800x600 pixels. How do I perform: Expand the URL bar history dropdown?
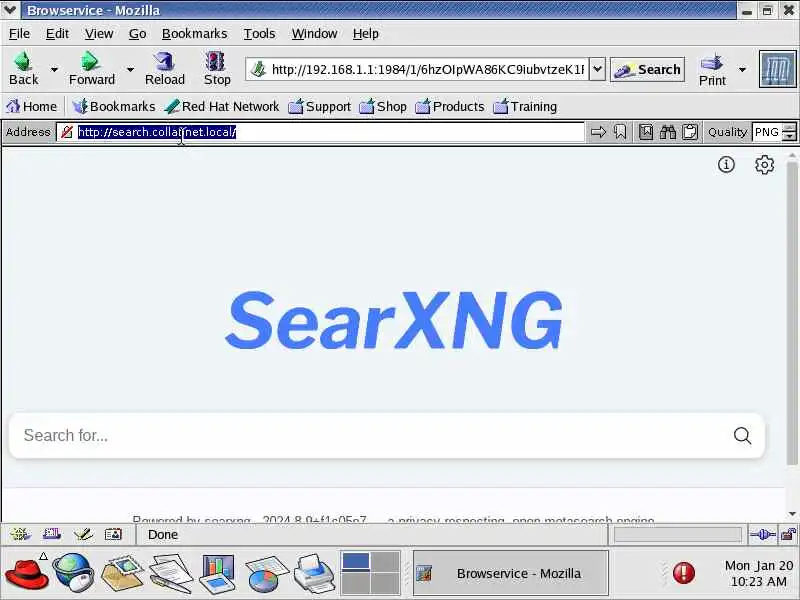(x=597, y=69)
